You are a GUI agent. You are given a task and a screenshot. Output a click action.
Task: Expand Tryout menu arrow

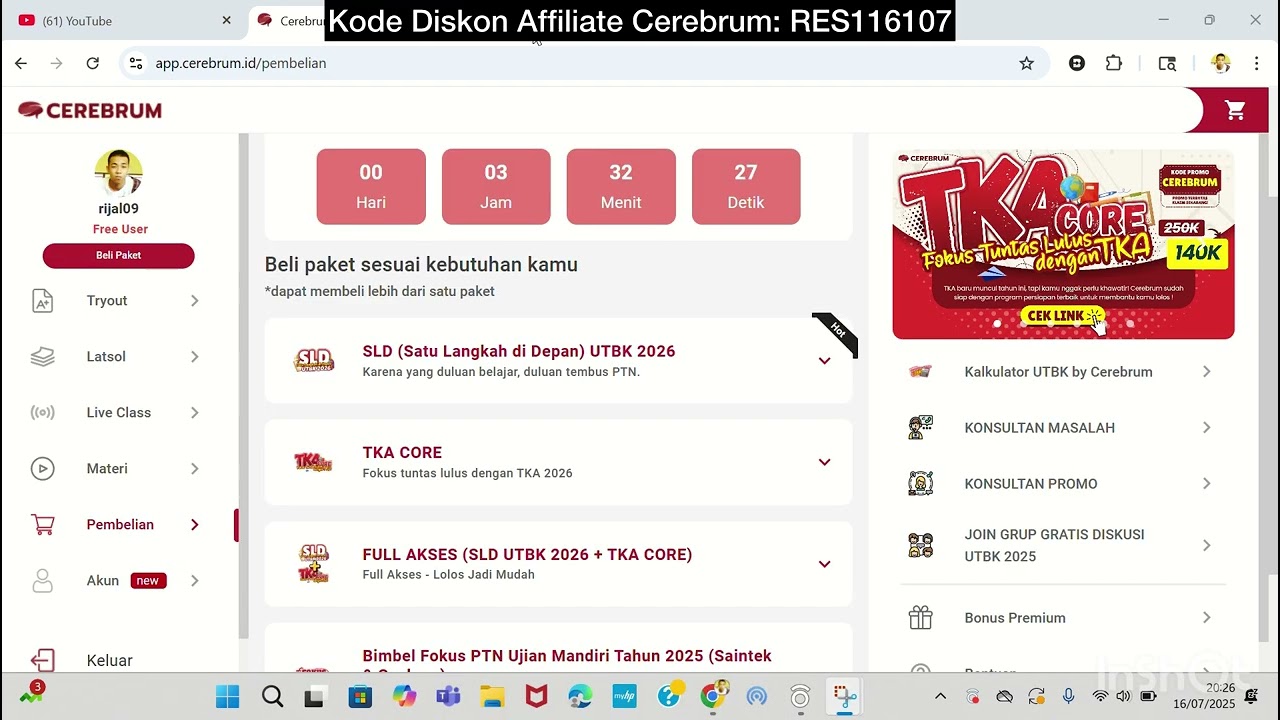click(195, 301)
